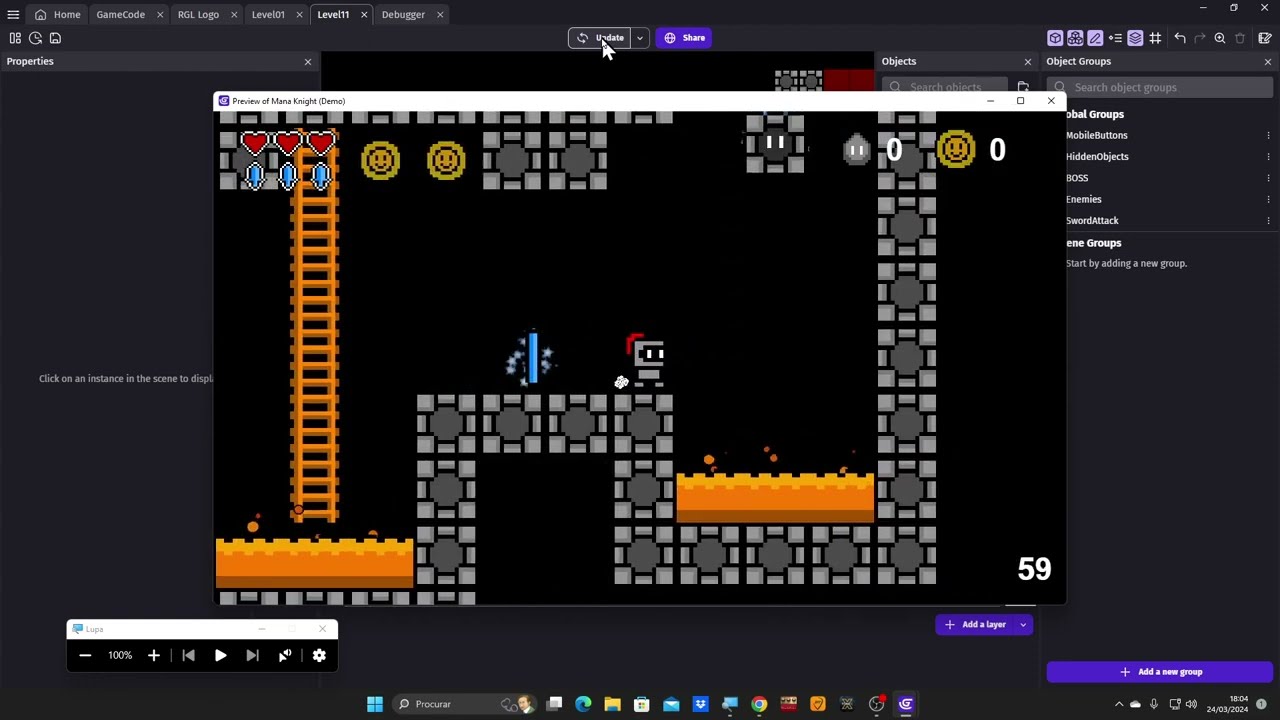Open the SwordAttack group options menu

point(1268,220)
